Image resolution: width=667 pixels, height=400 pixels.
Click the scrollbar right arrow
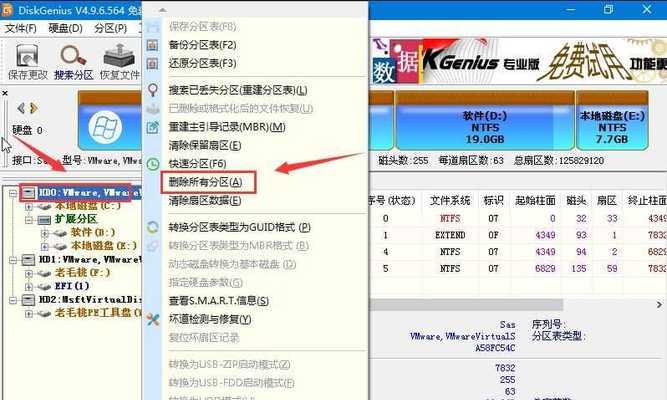[659, 305]
